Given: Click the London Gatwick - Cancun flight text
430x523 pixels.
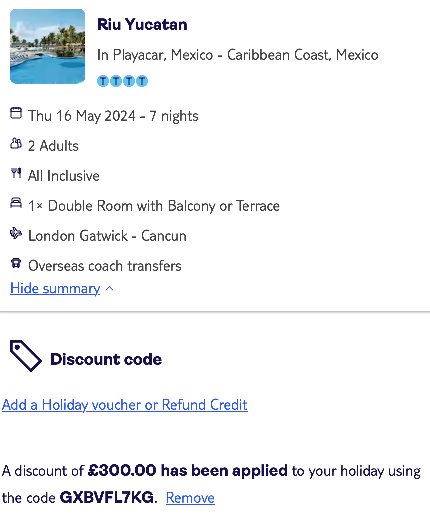Looking at the screenshot, I should pyautogui.click(x=107, y=236).
